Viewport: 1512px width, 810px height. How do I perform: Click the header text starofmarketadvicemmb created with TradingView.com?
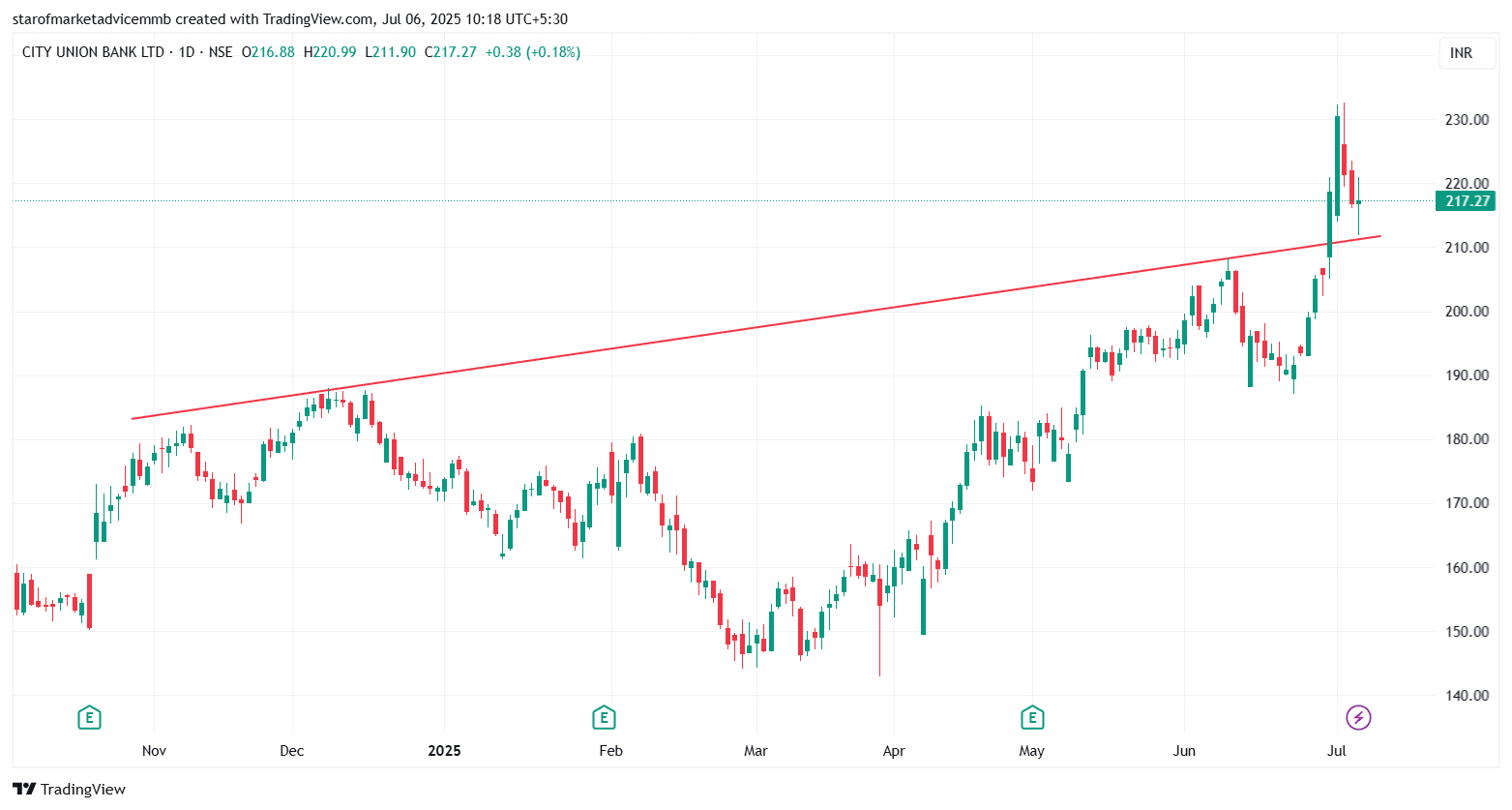click(193, 19)
